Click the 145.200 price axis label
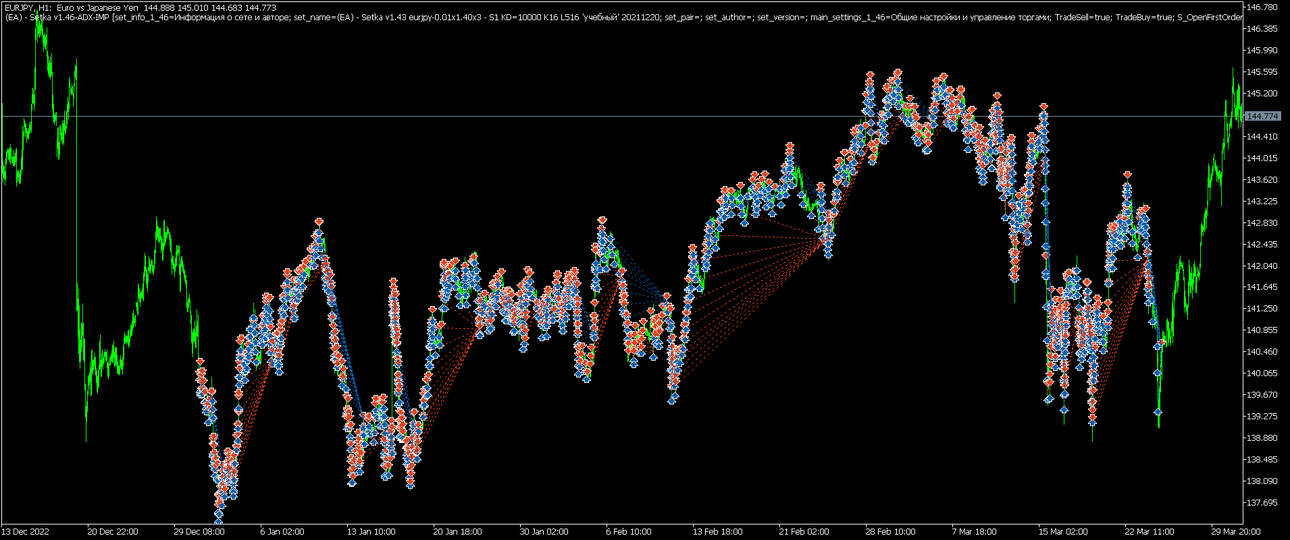1290x540 pixels. point(1264,94)
